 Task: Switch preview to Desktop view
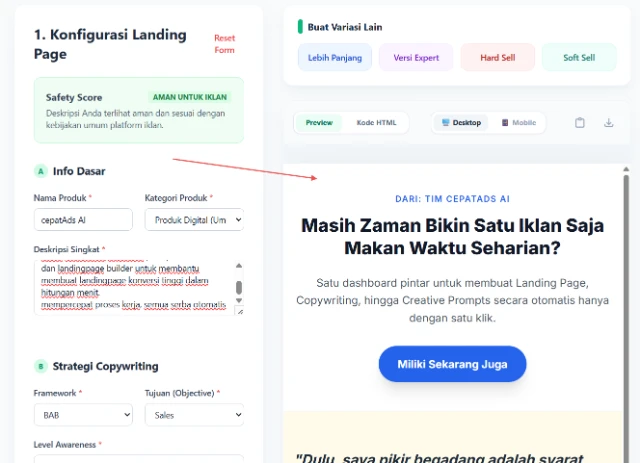(x=461, y=122)
